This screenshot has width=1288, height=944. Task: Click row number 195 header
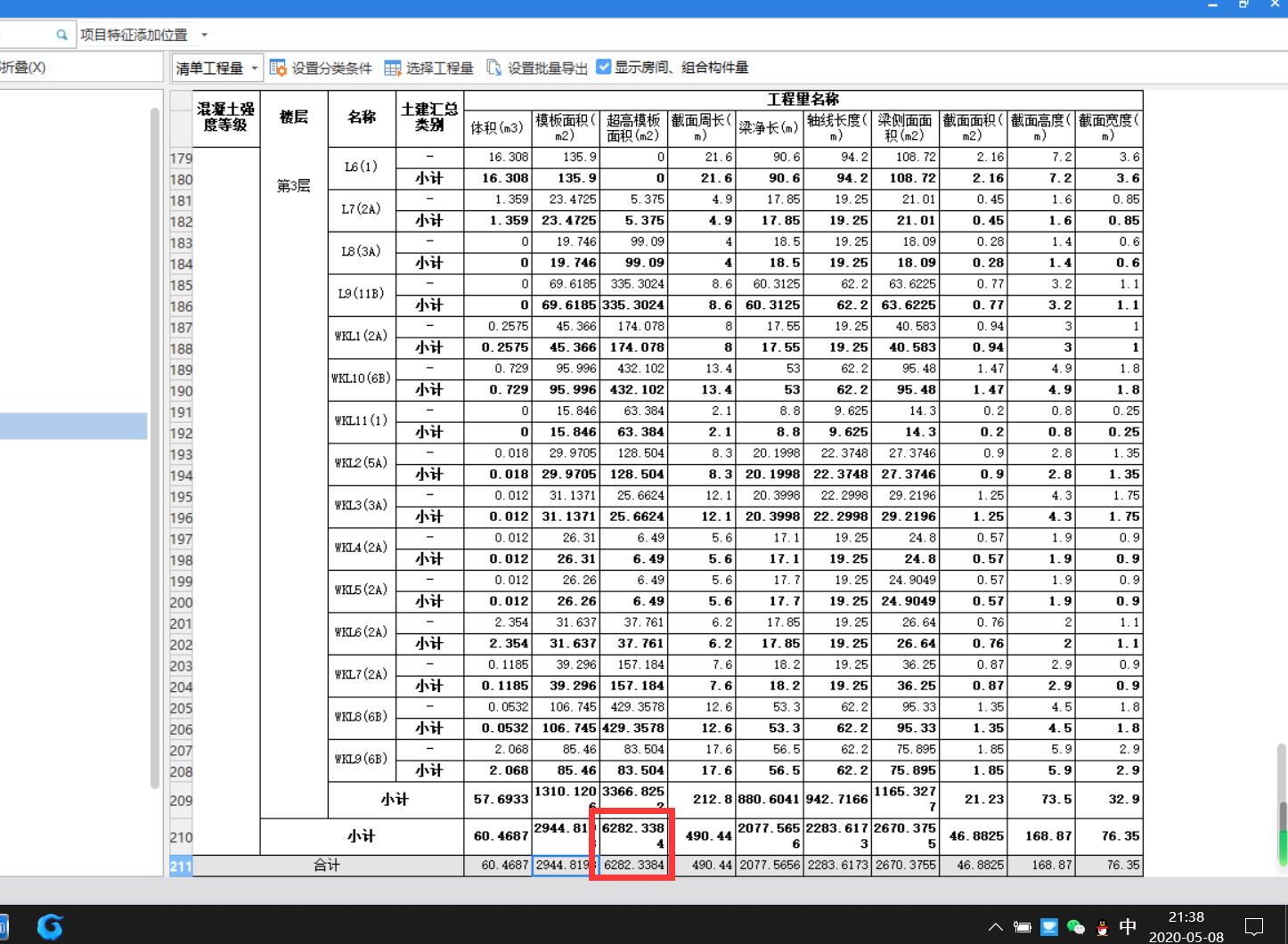pos(181,497)
